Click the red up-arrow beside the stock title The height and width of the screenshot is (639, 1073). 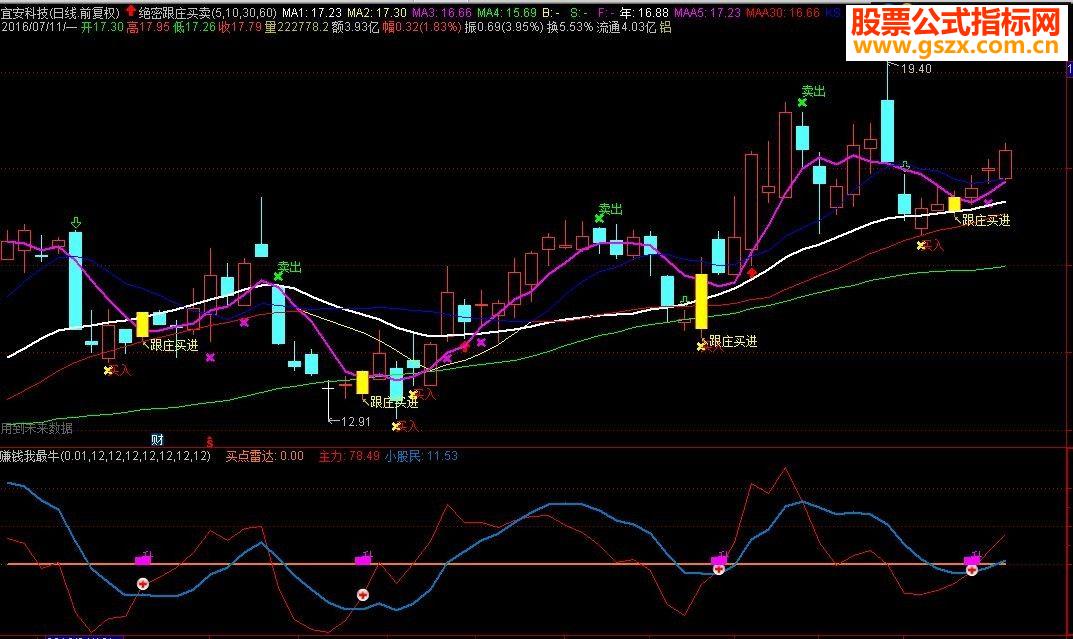(x=130, y=11)
